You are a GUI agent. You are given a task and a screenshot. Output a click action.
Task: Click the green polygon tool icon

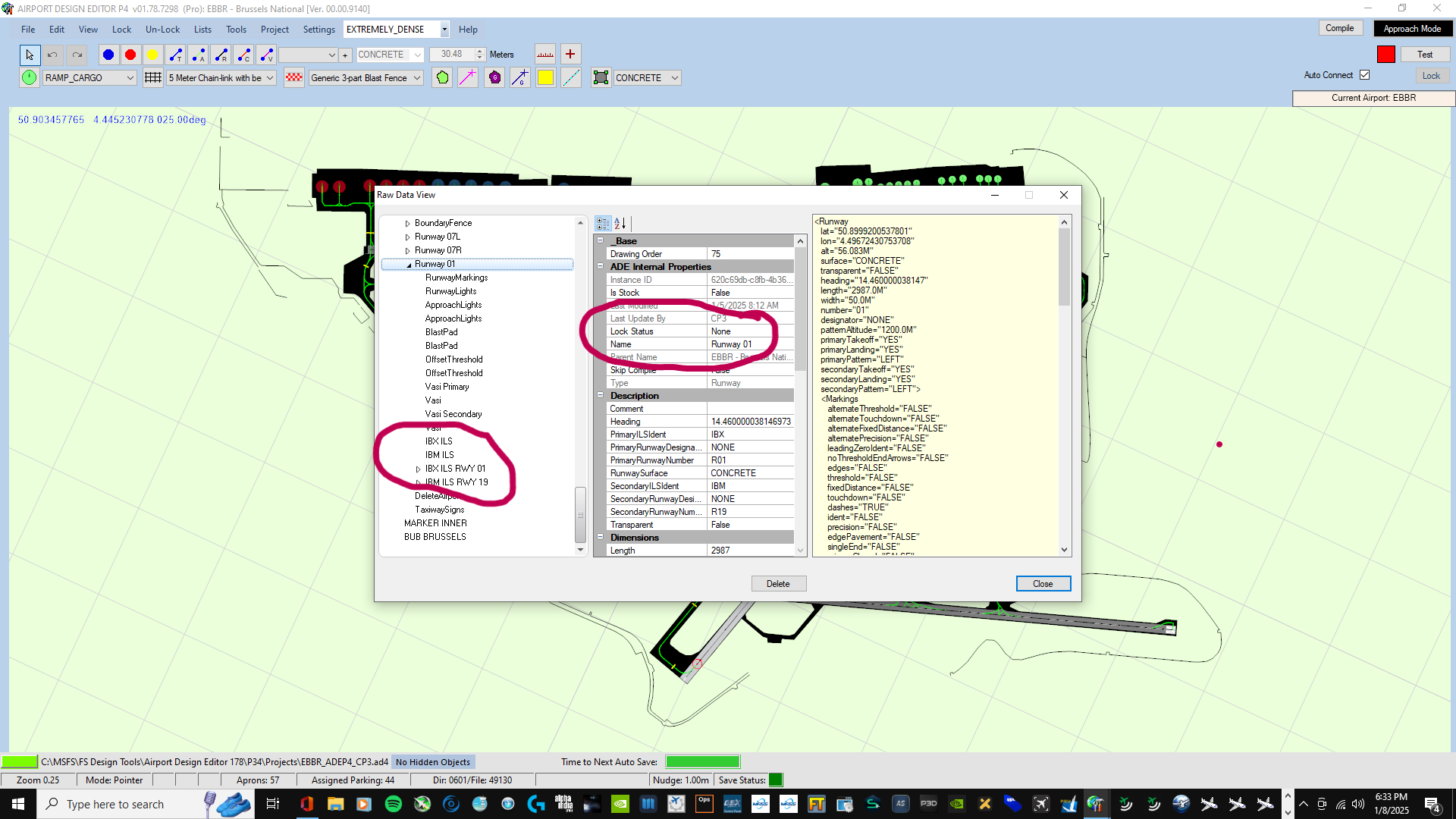[442, 77]
